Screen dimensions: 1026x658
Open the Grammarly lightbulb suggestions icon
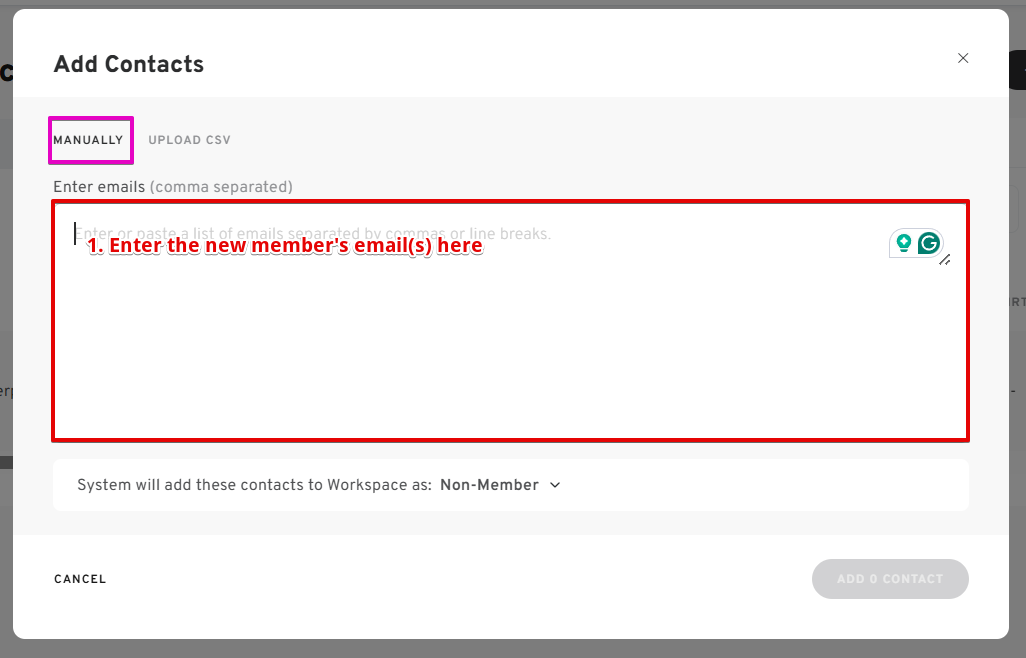(904, 243)
